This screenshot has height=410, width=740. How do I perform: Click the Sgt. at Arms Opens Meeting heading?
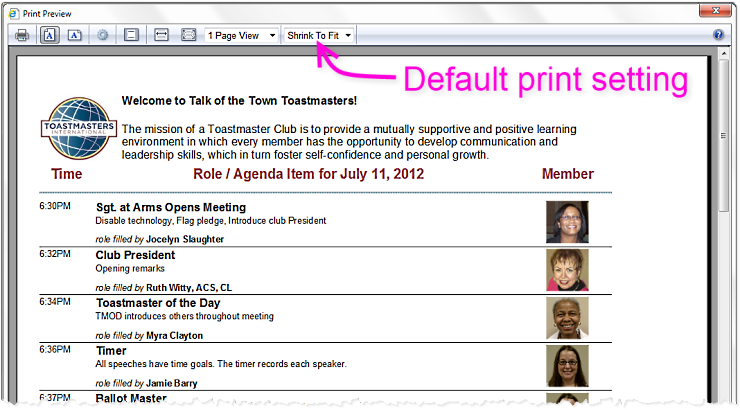[171, 207]
